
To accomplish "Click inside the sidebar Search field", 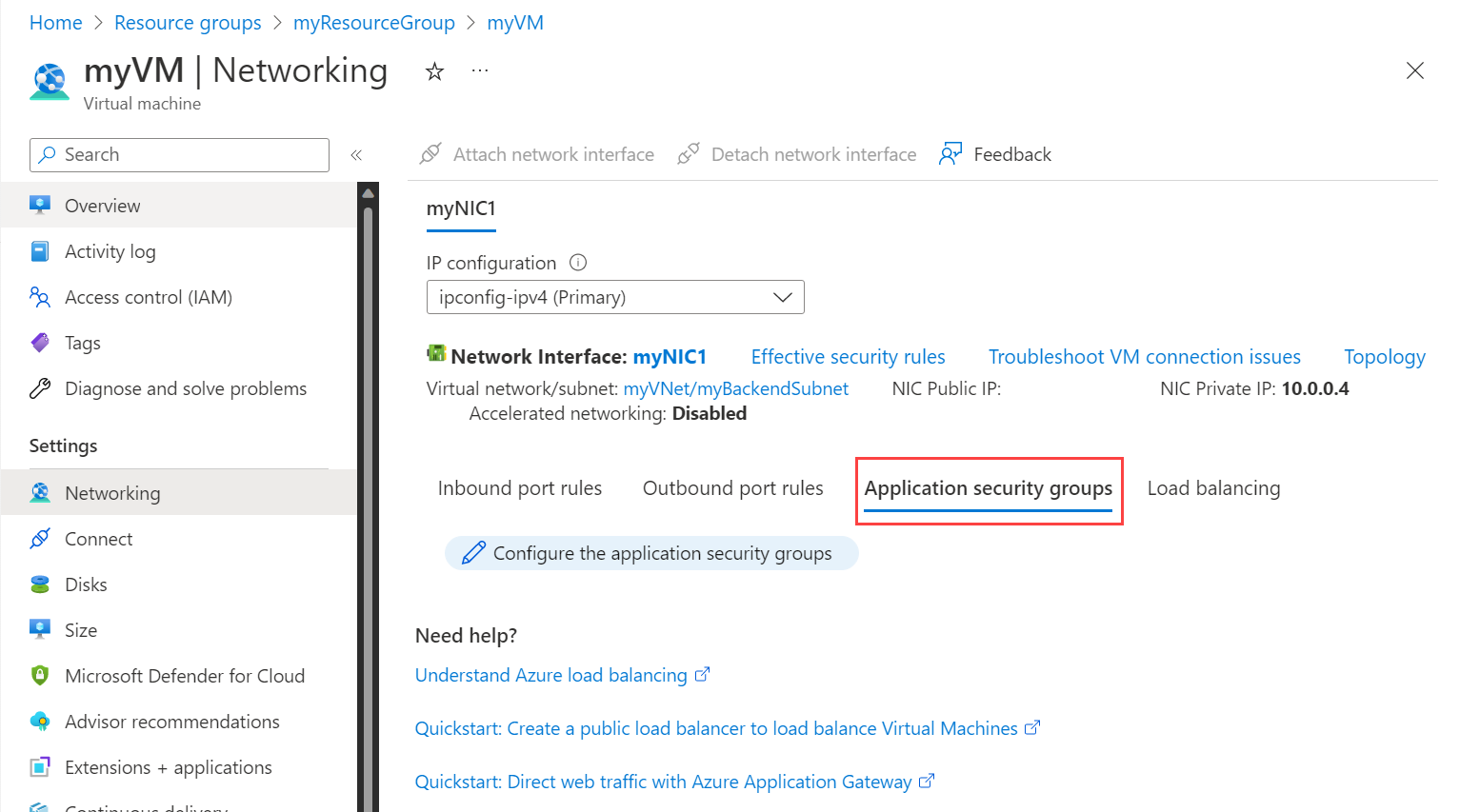I will tap(179, 154).
